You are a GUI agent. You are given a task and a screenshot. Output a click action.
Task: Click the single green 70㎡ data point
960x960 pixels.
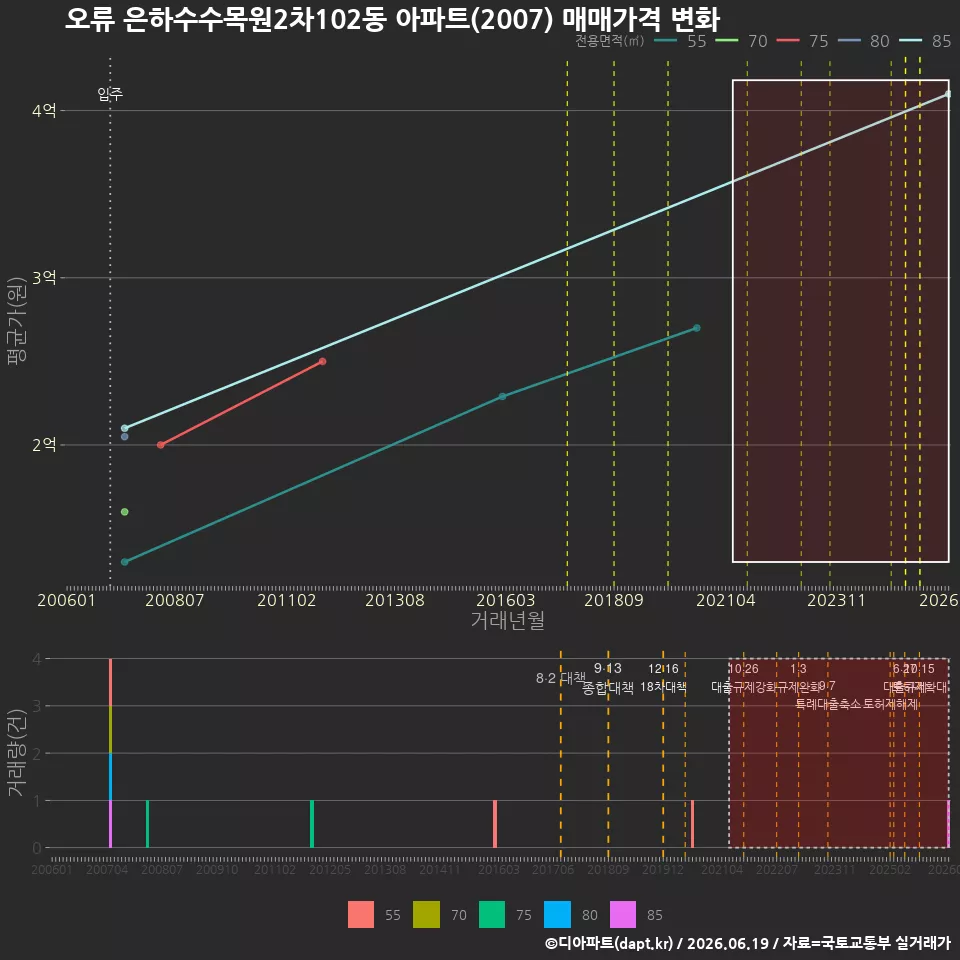point(124,512)
